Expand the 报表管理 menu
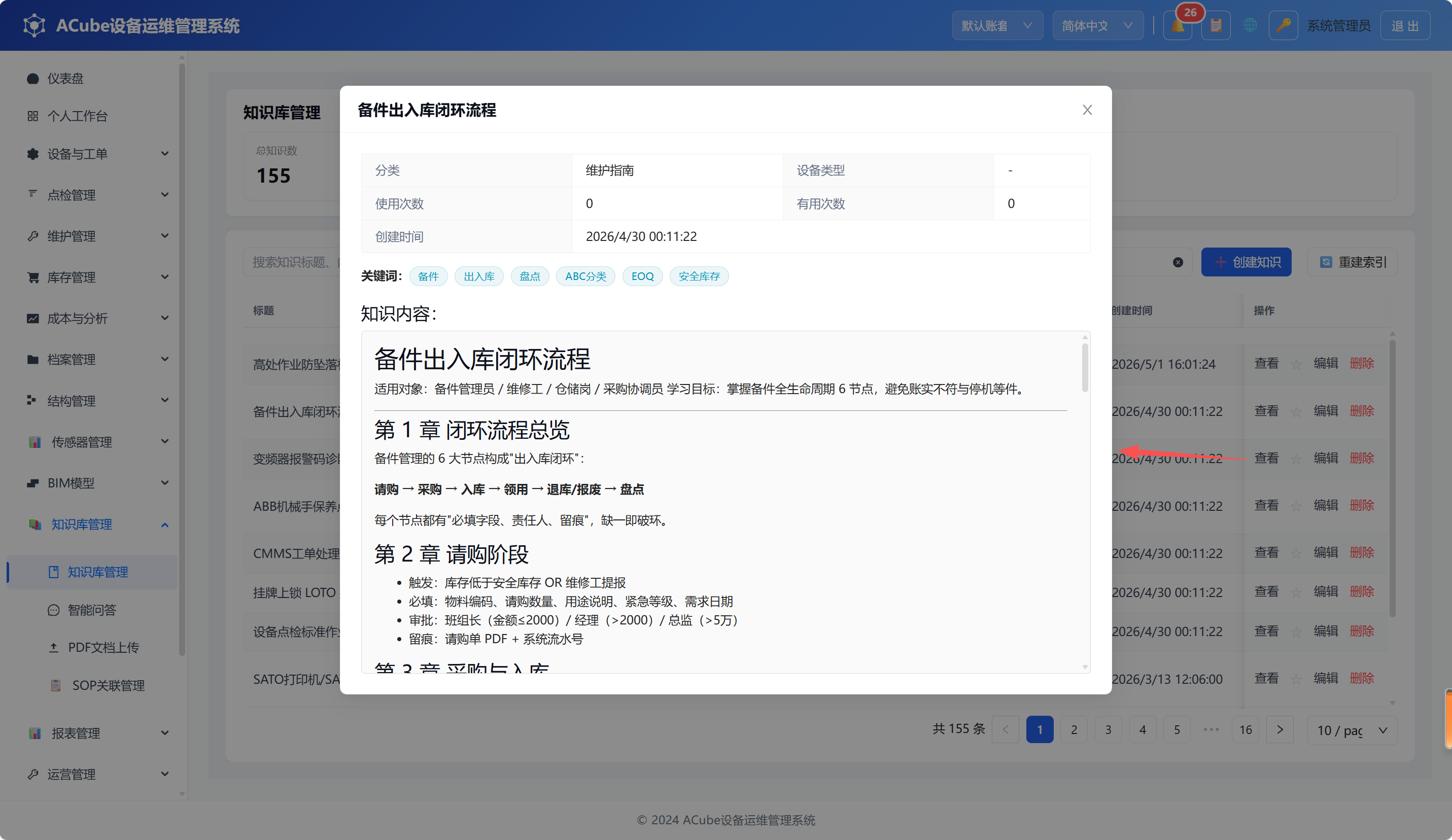The image size is (1452, 840). [97, 733]
